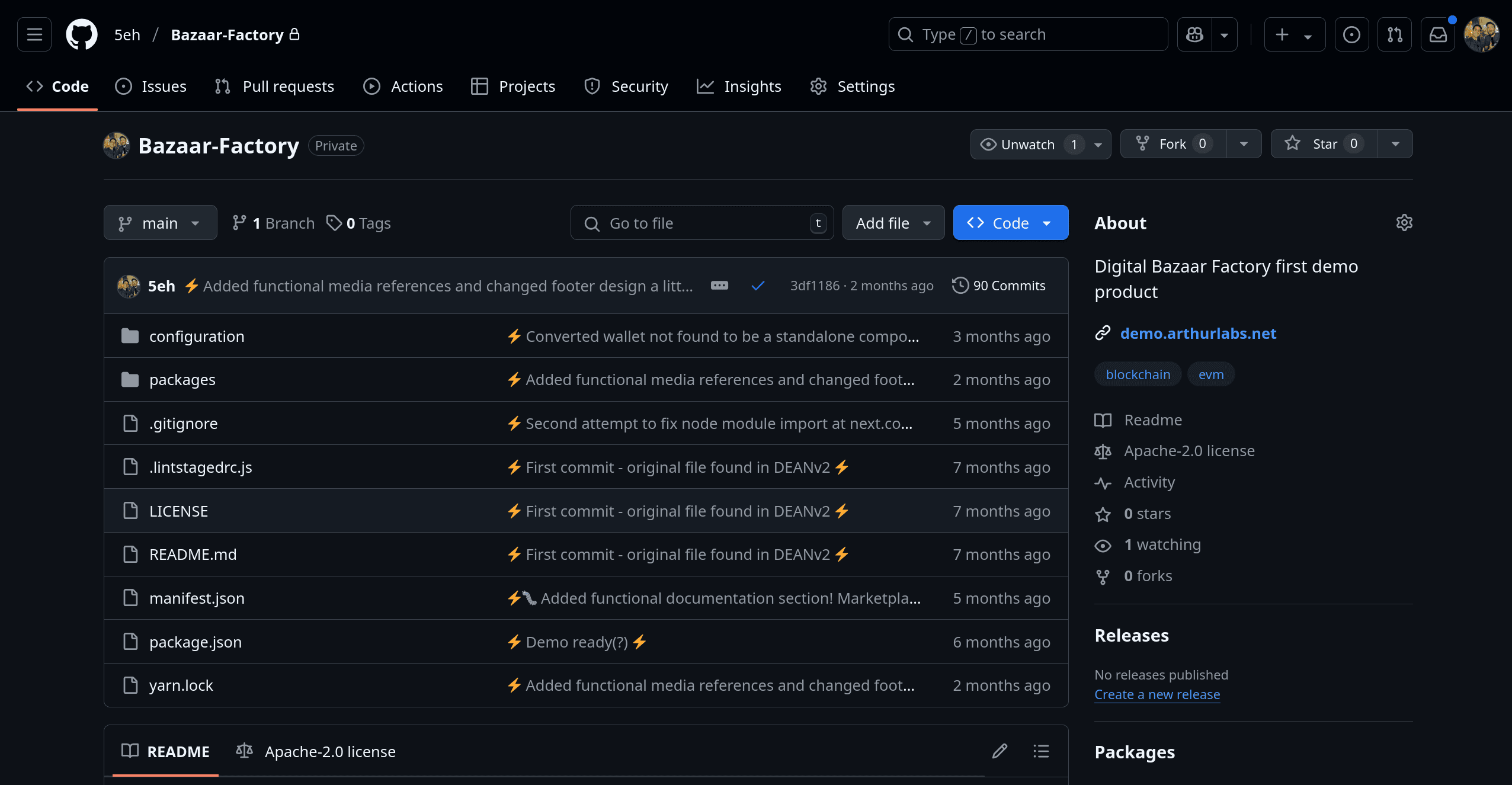Switch to the Insights tab
Screen dimensions: 1512x785
(739, 86)
